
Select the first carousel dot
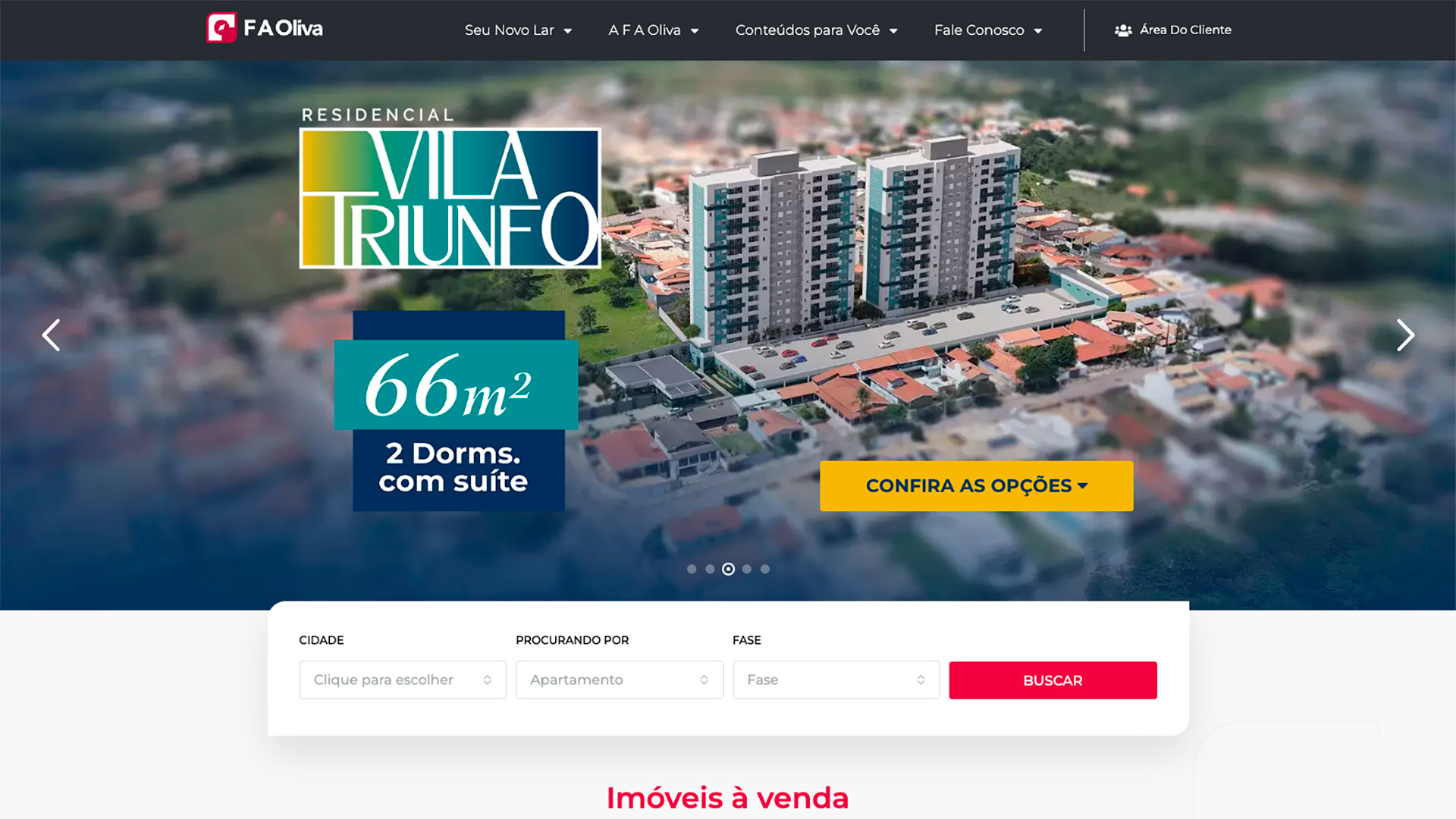(x=692, y=569)
